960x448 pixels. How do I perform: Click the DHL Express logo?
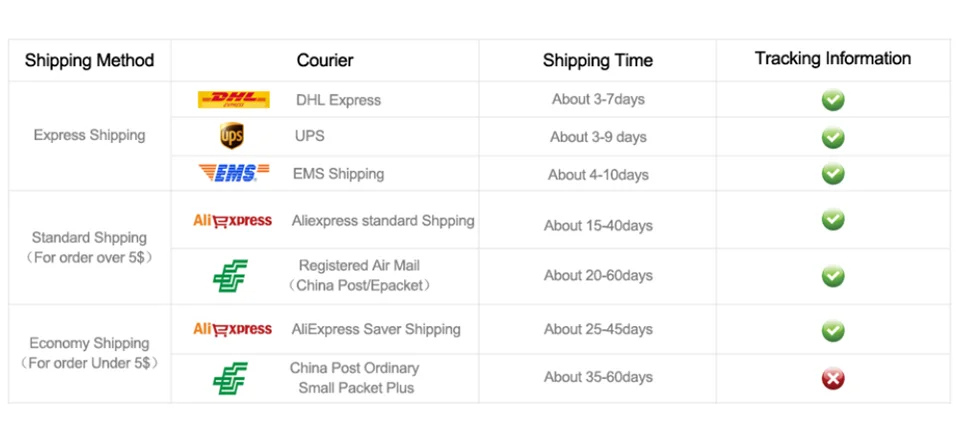[233, 99]
